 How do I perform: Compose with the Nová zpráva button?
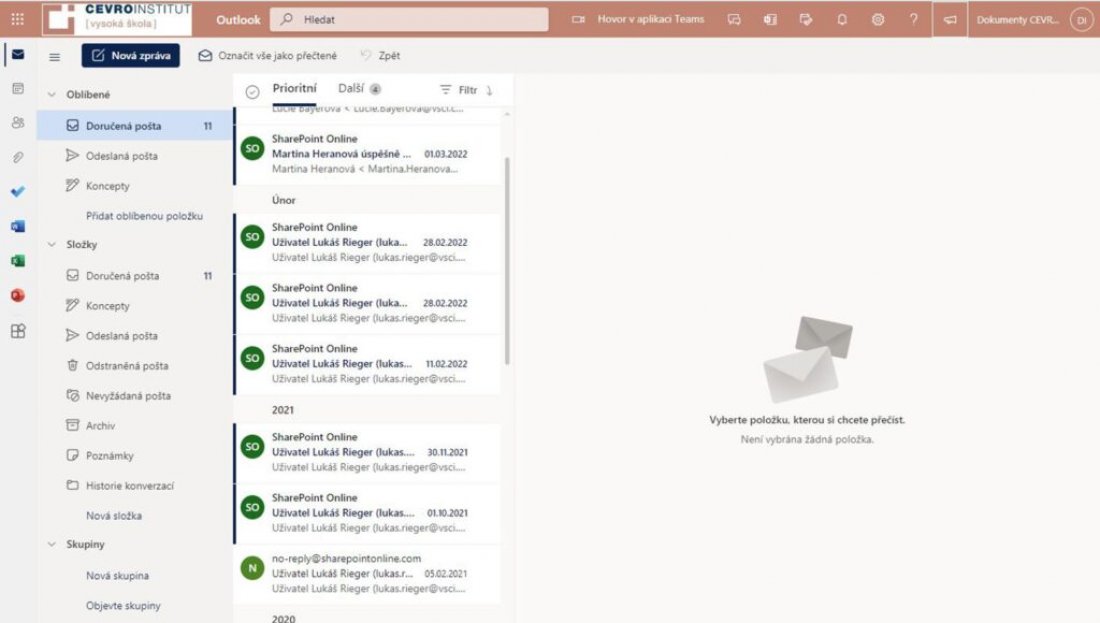(130, 55)
